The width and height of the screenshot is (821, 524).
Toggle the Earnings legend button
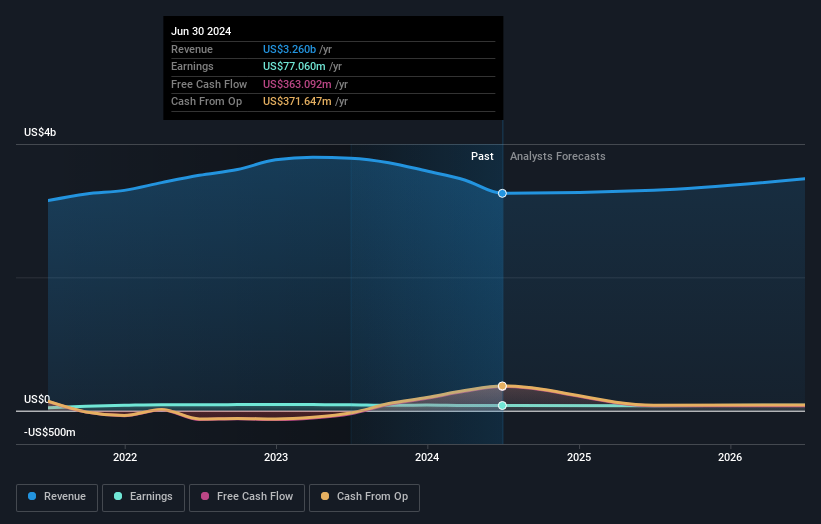pyautogui.click(x=143, y=497)
